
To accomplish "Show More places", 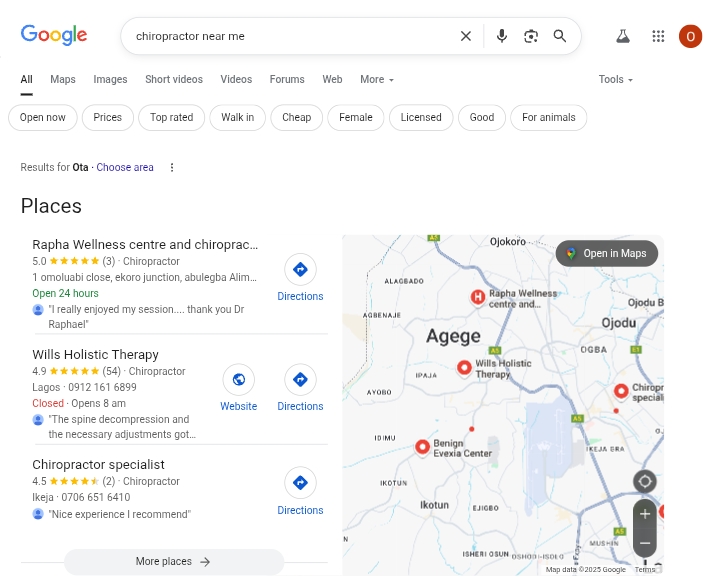I will tap(174, 561).
